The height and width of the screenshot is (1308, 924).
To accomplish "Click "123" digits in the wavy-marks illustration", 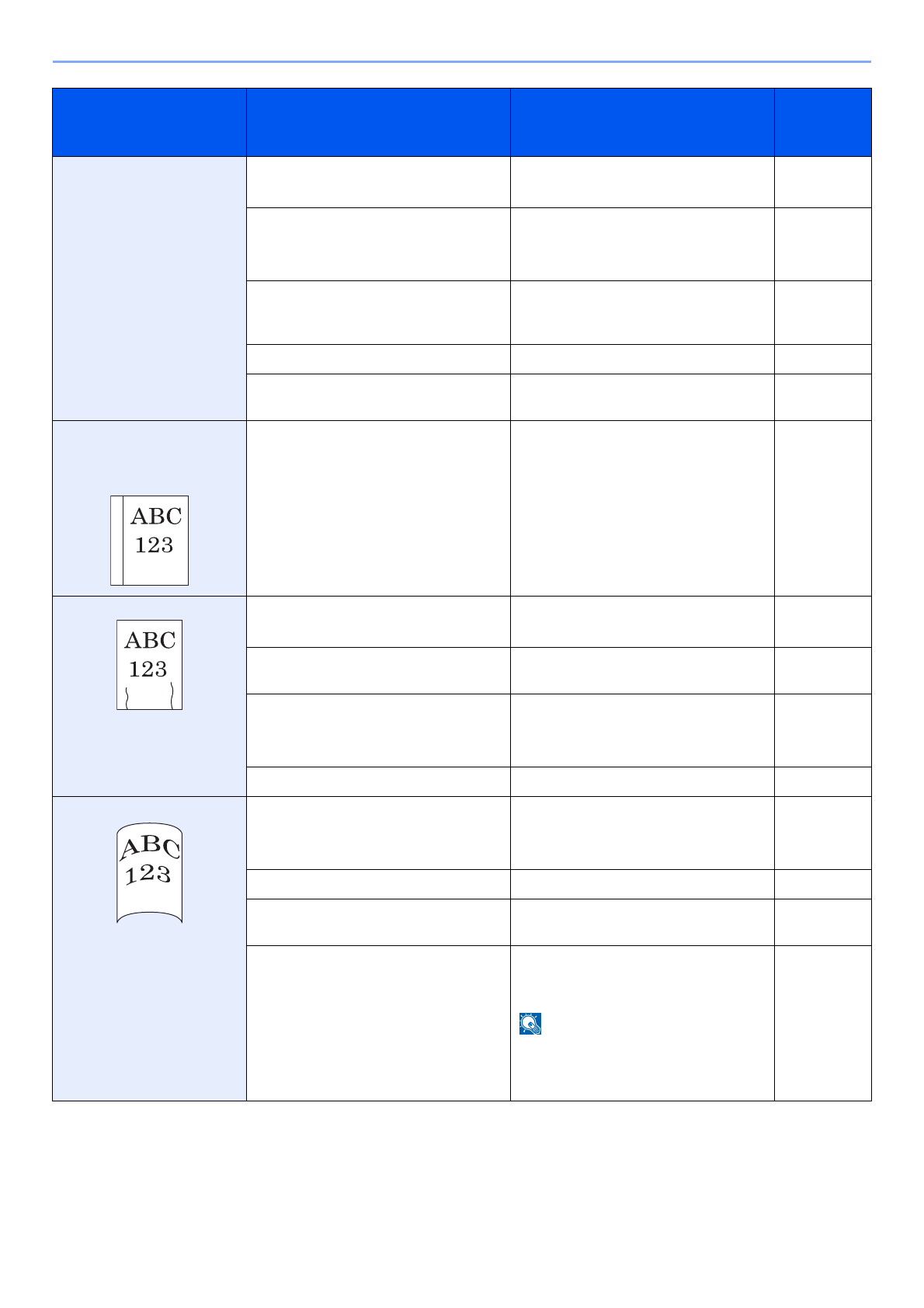I will coord(148,669).
